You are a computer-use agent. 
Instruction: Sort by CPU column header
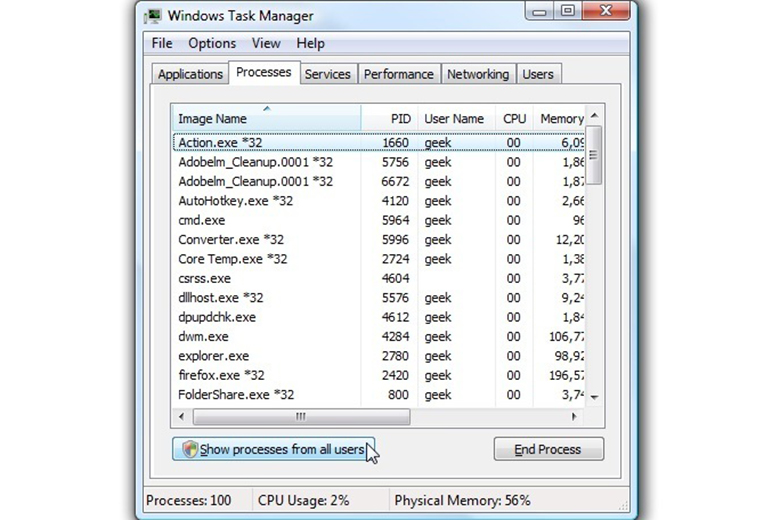[x=514, y=118]
